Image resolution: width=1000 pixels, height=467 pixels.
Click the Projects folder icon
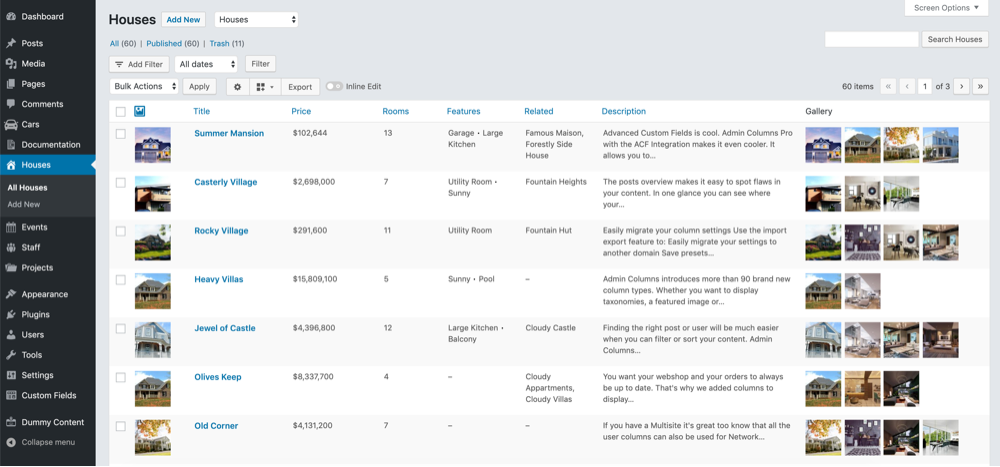pyautogui.click(x=11, y=268)
